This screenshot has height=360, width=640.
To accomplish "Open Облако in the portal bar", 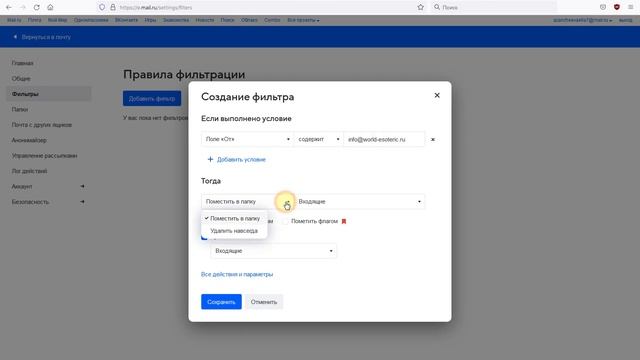I will (249, 20).
